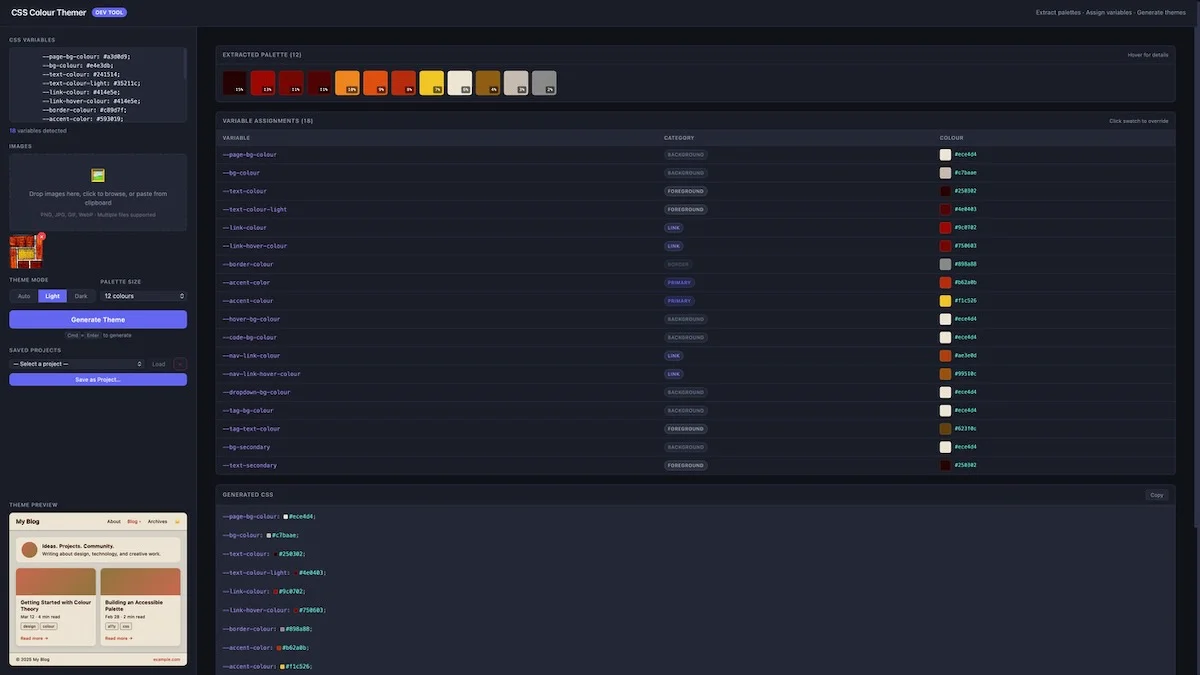Image resolution: width=1200 pixels, height=675 pixels.
Task: Click the BACKGROUND badge for --page-bg-colour
Action: 685,155
